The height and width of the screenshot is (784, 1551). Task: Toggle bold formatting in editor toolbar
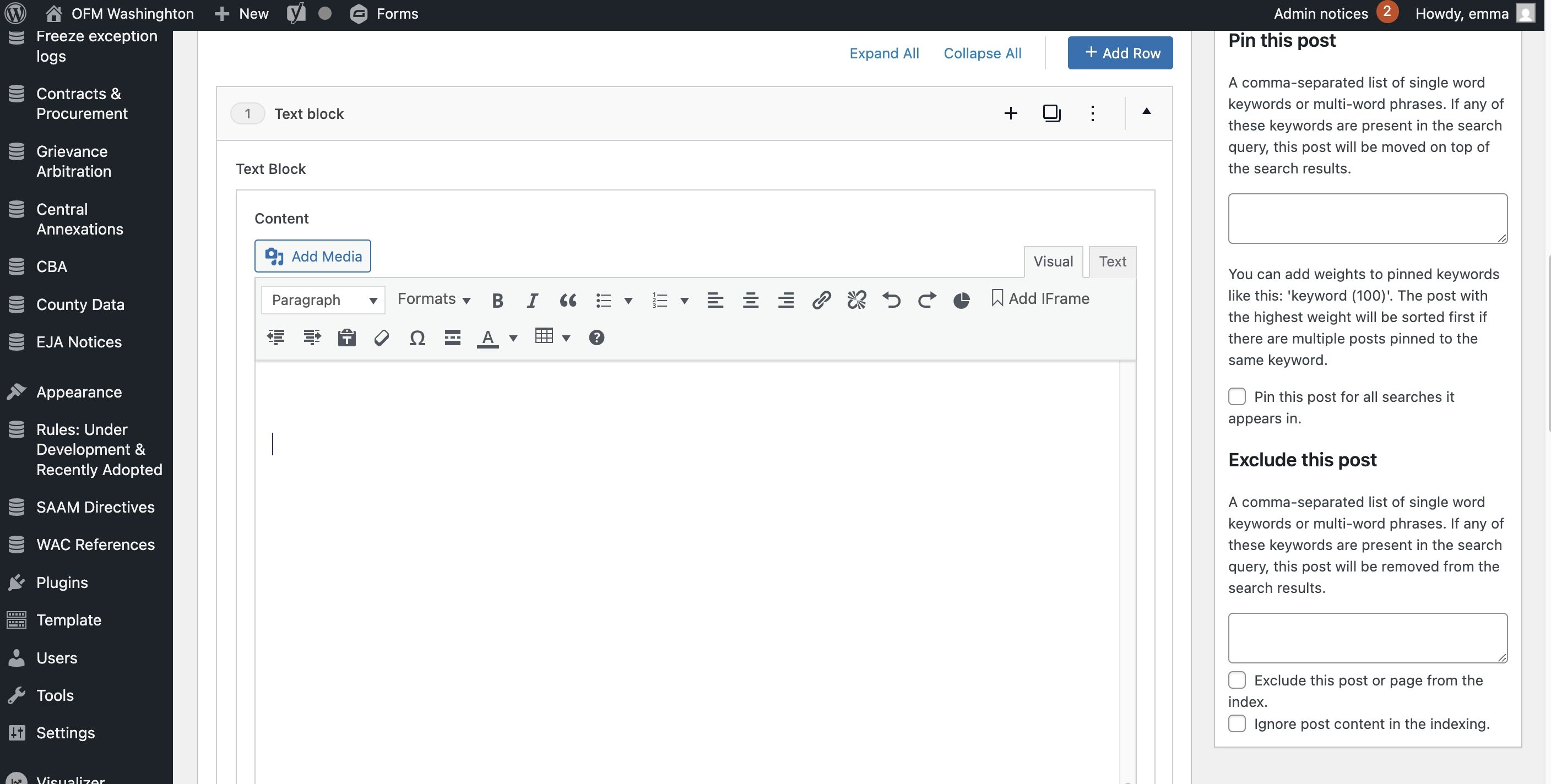[x=497, y=300]
